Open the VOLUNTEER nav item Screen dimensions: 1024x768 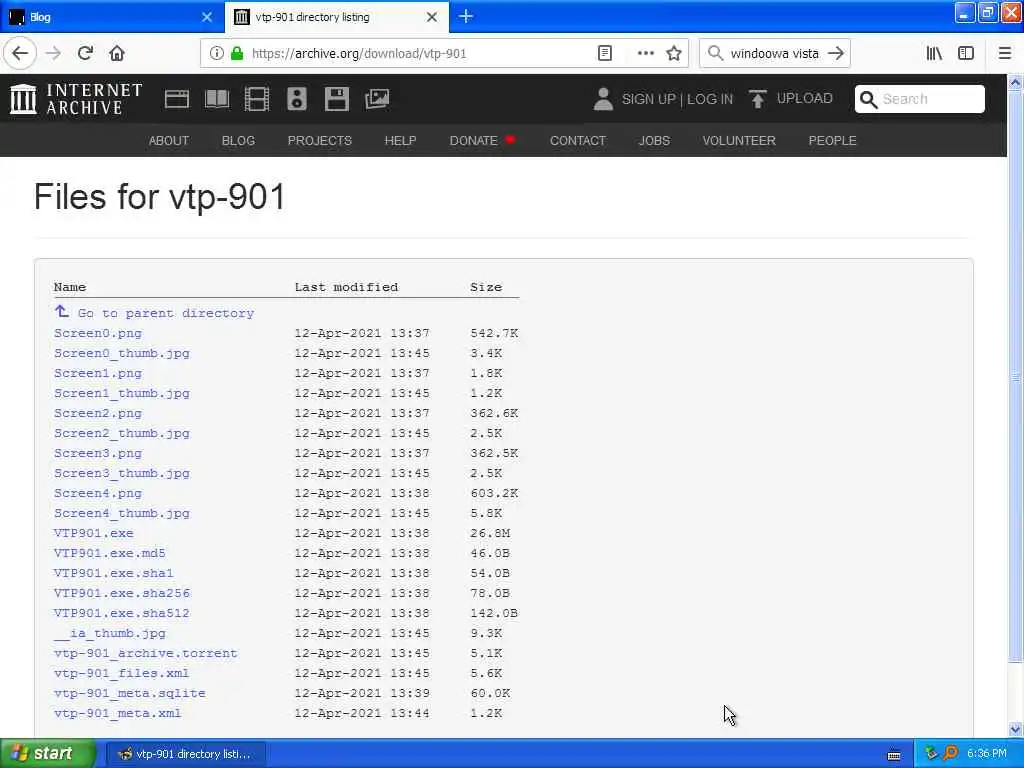[x=739, y=140]
